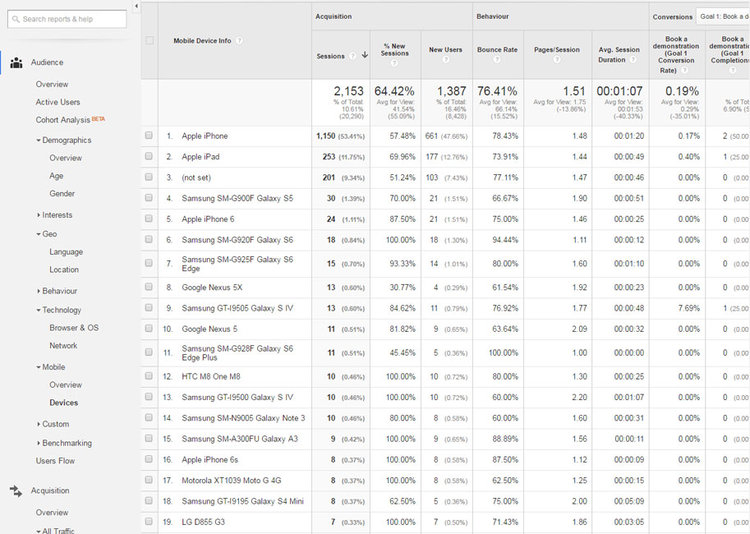
Task: Open Overview under Demographics
Action: 66,158
